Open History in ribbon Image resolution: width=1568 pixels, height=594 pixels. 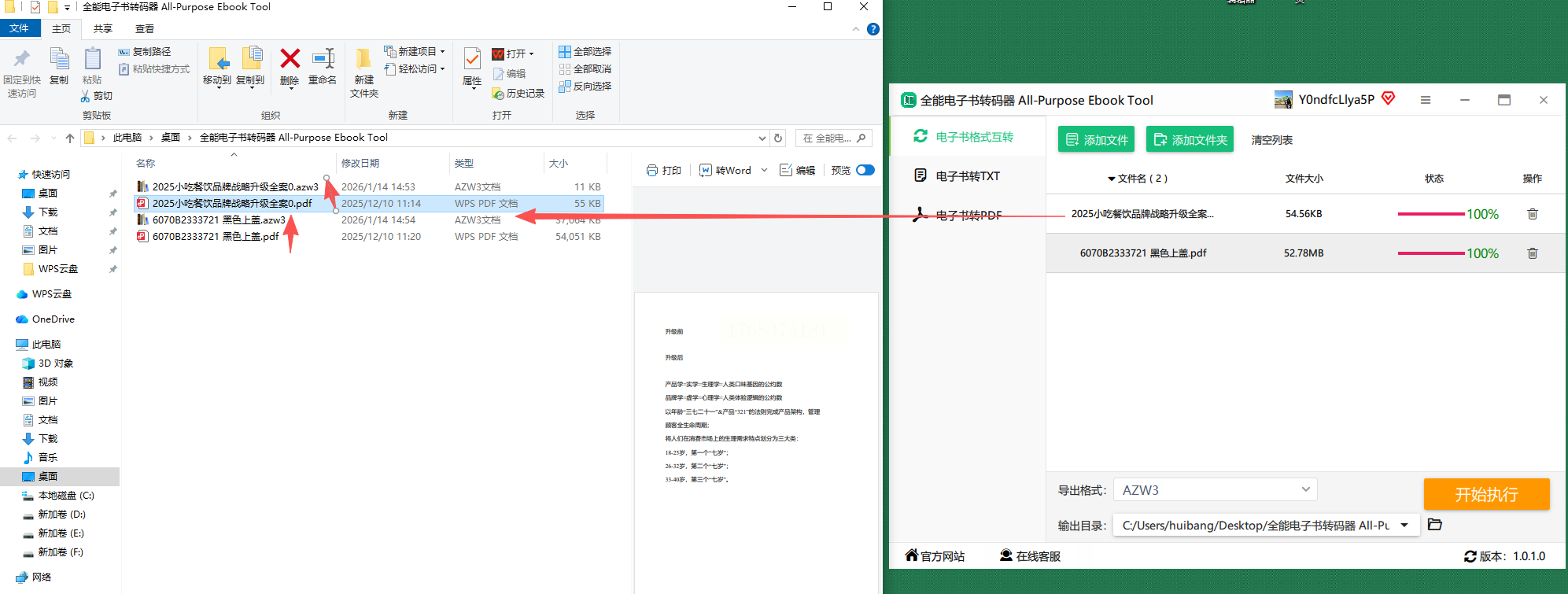pyautogui.click(x=518, y=94)
